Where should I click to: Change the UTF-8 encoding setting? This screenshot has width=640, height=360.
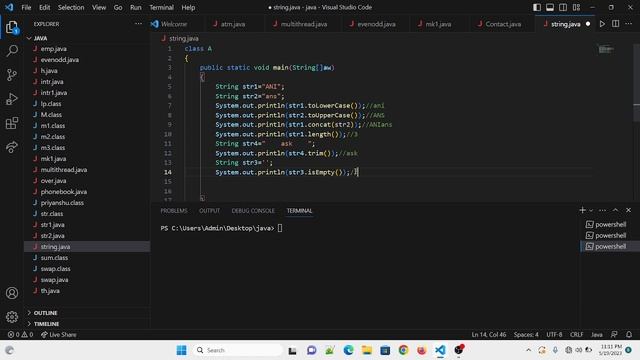pyautogui.click(x=554, y=335)
